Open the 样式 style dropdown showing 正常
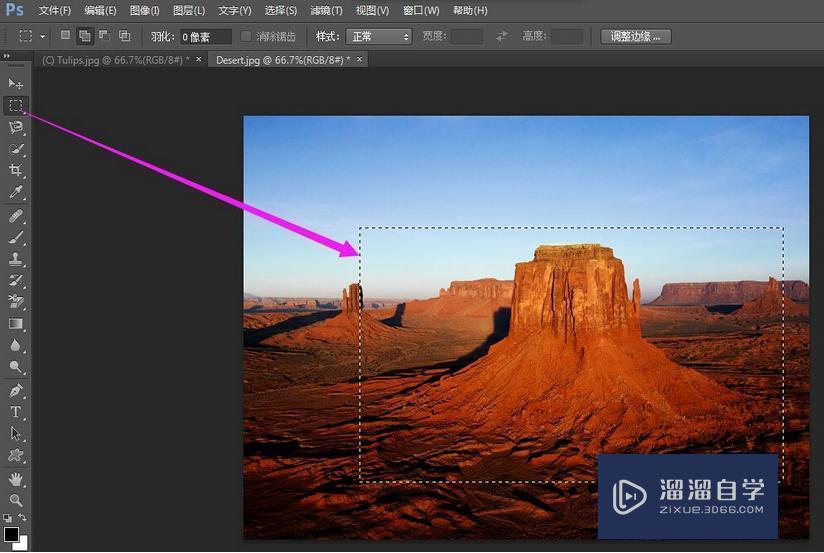 pos(378,36)
